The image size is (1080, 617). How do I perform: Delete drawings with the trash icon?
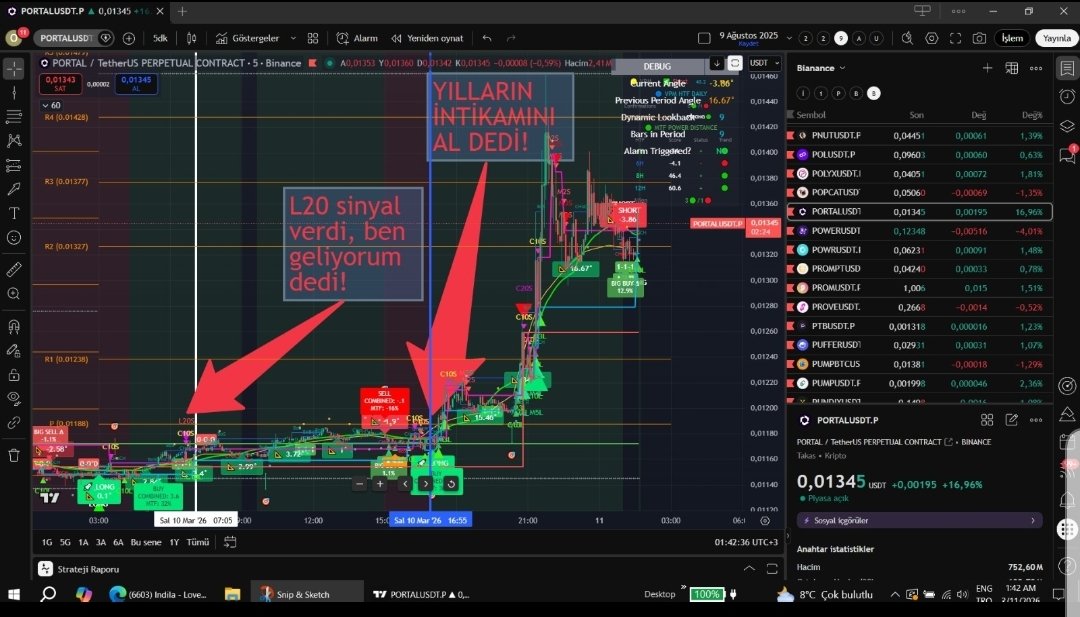pyautogui.click(x=14, y=455)
